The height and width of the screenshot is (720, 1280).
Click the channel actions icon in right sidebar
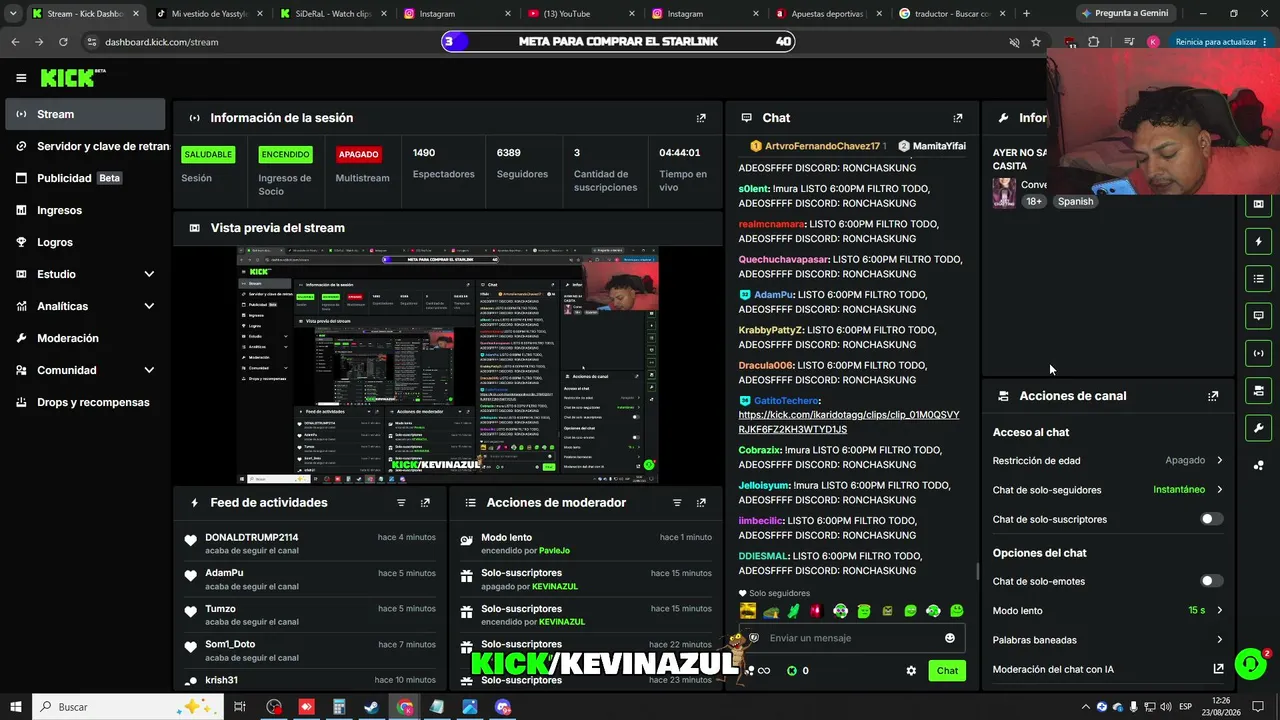pyautogui.click(x=1258, y=390)
